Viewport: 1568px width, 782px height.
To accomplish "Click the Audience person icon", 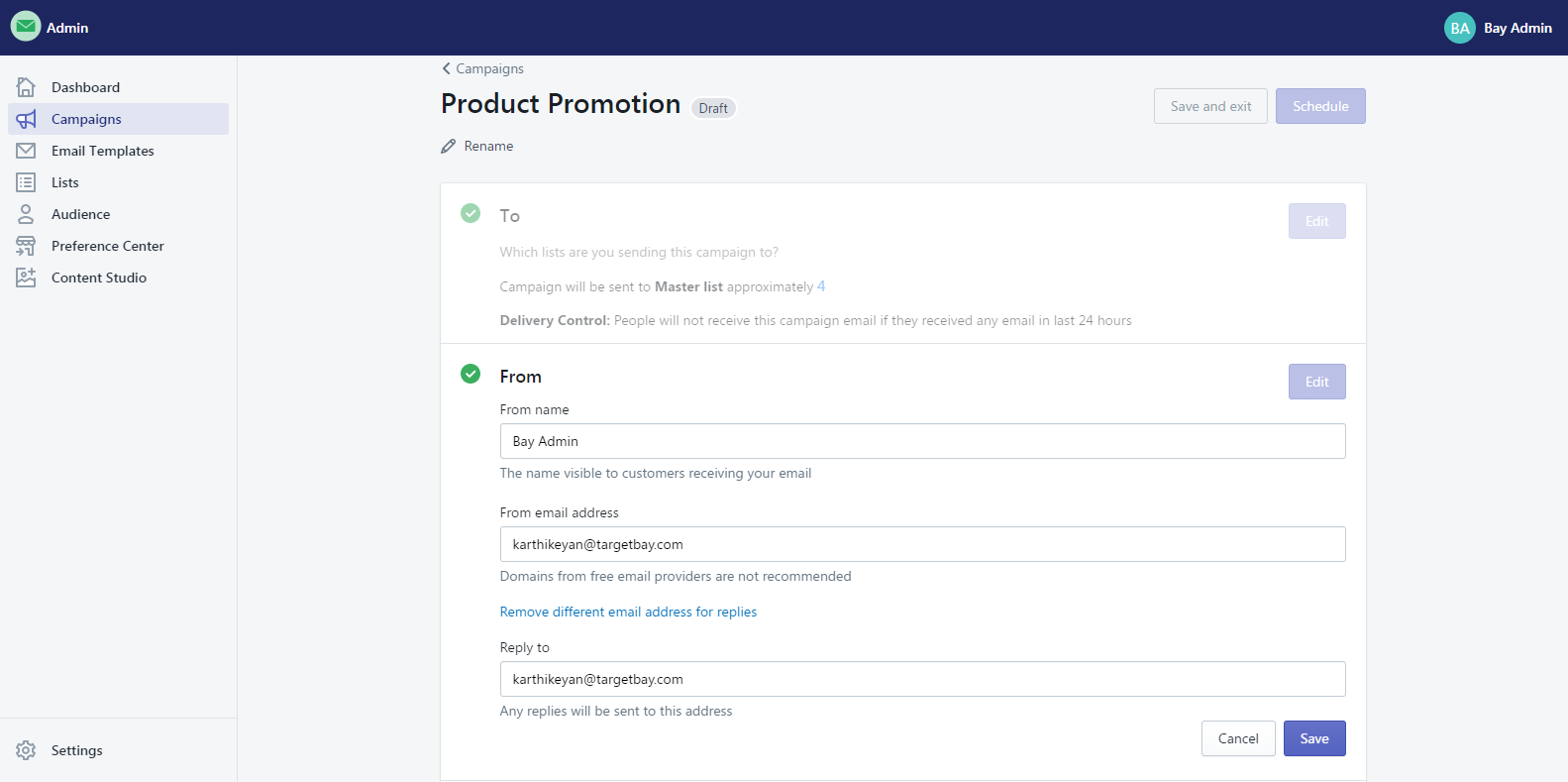I will click(26, 214).
